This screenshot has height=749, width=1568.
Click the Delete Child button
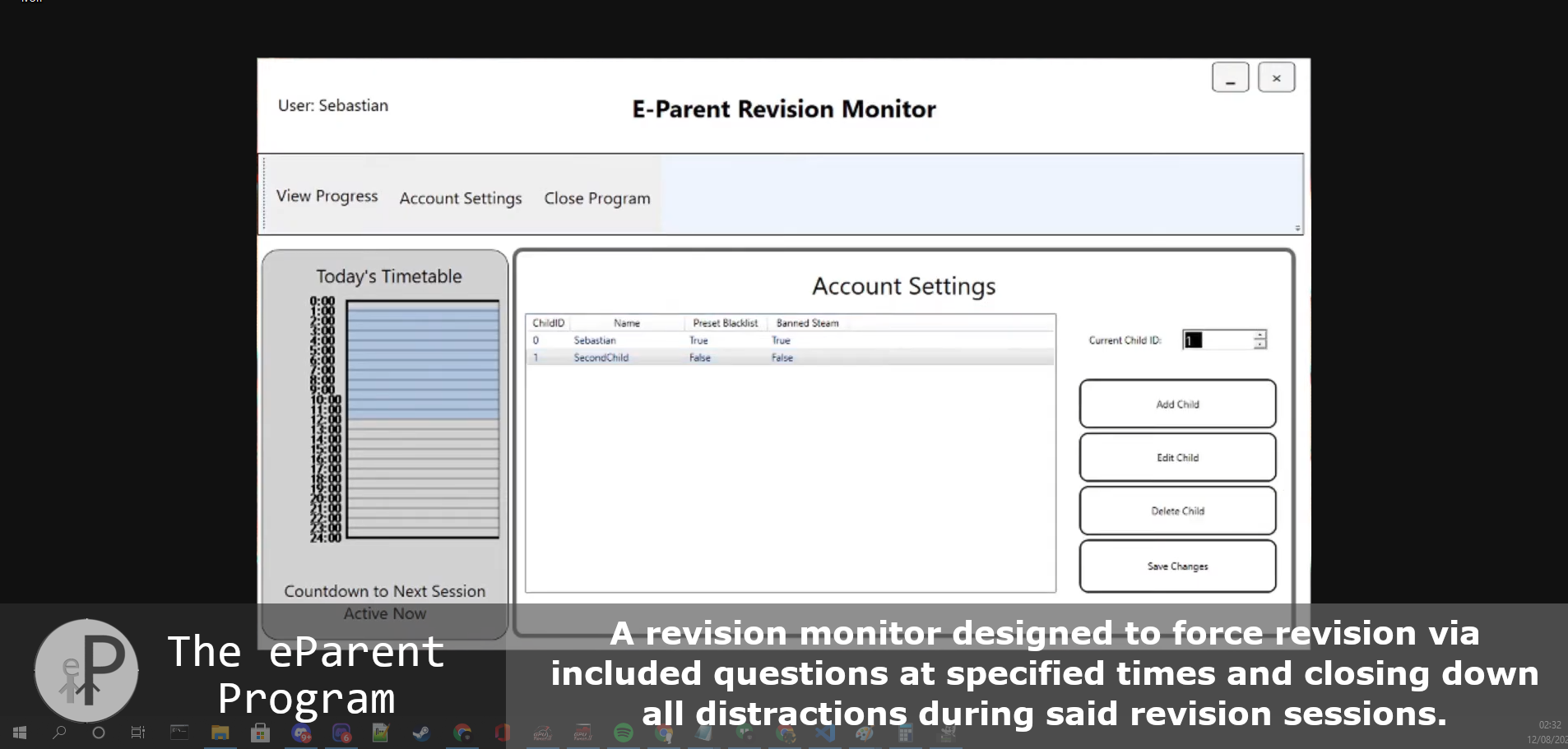(1177, 511)
